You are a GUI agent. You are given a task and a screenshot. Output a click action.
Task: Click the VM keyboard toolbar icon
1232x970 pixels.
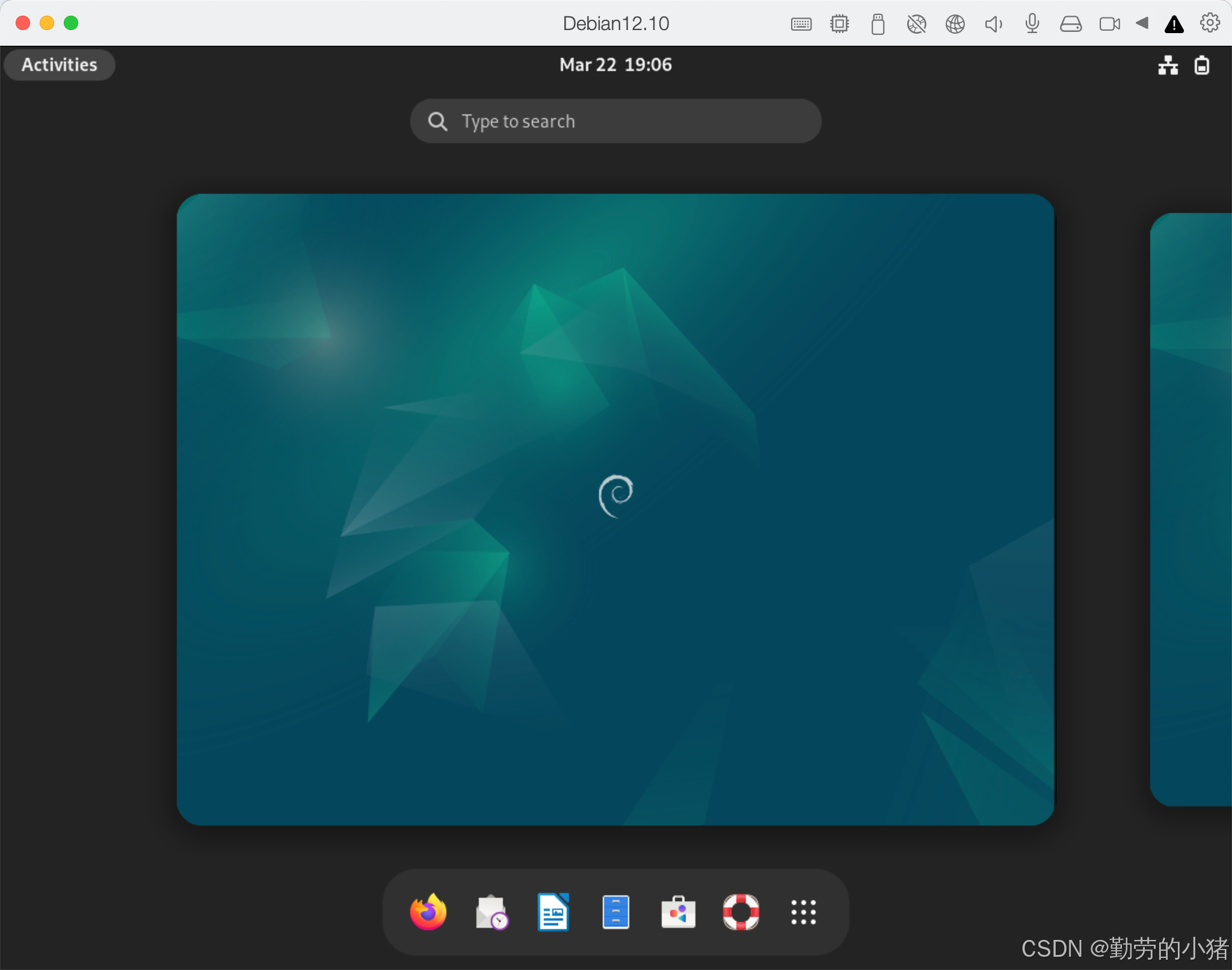[801, 24]
